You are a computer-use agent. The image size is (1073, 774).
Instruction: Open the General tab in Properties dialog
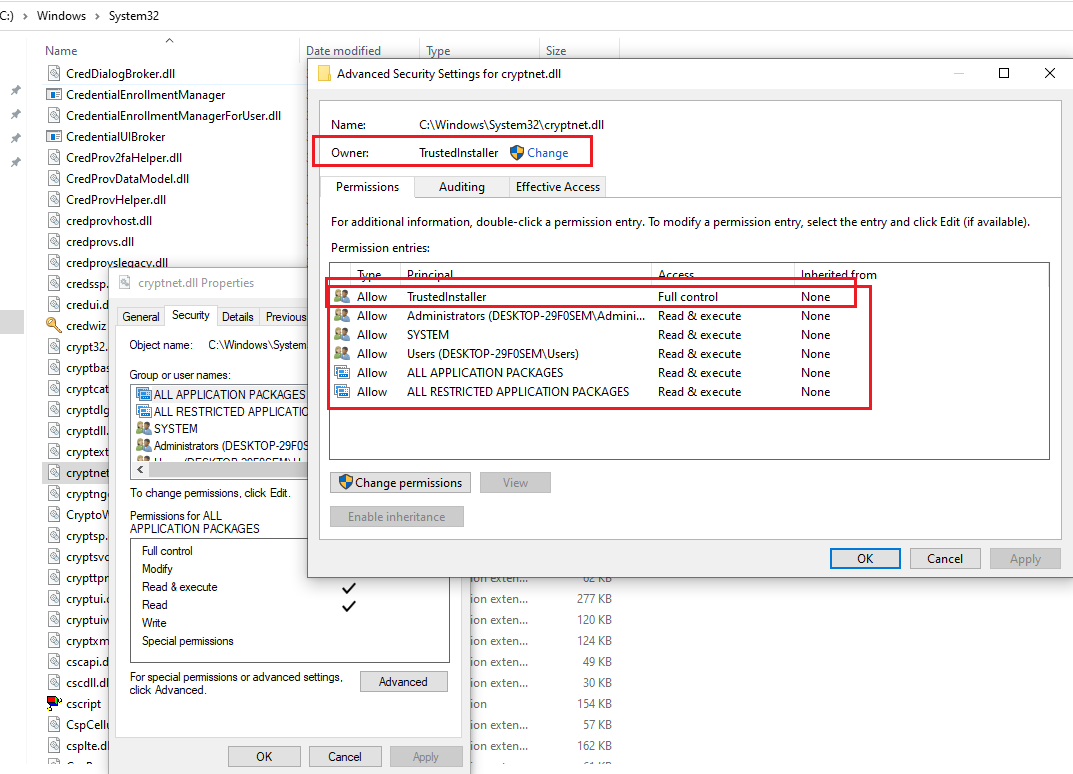[141, 317]
